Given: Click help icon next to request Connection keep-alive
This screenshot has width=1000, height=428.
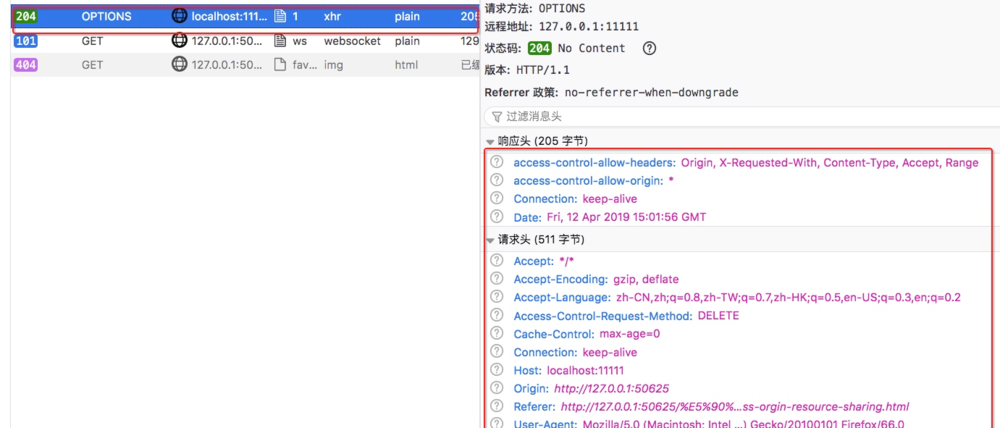Looking at the screenshot, I should [497, 351].
